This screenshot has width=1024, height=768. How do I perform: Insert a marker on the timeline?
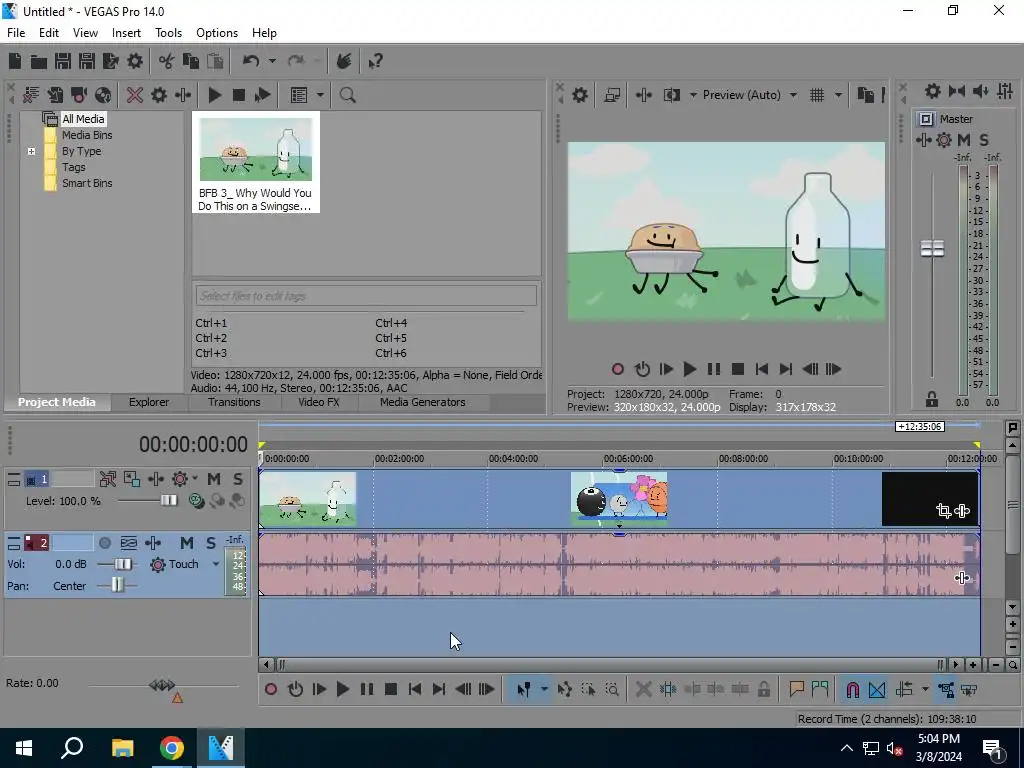pos(796,690)
